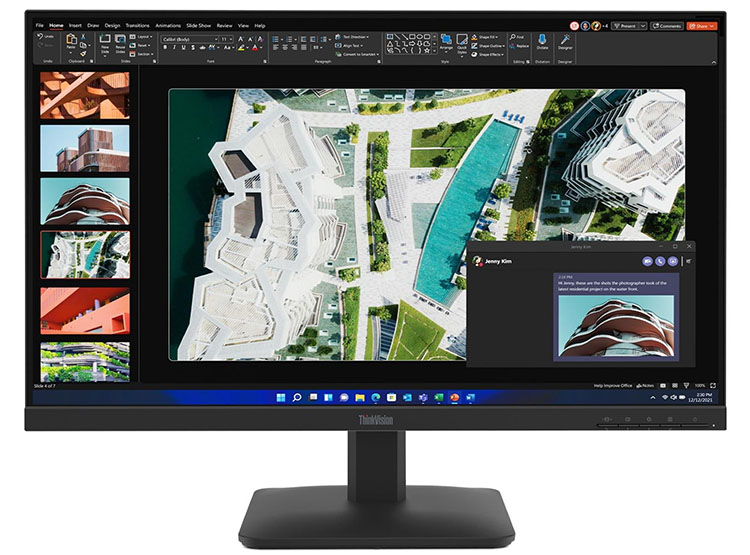Click the Present button
The width and height of the screenshot is (750, 555).
click(x=626, y=26)
